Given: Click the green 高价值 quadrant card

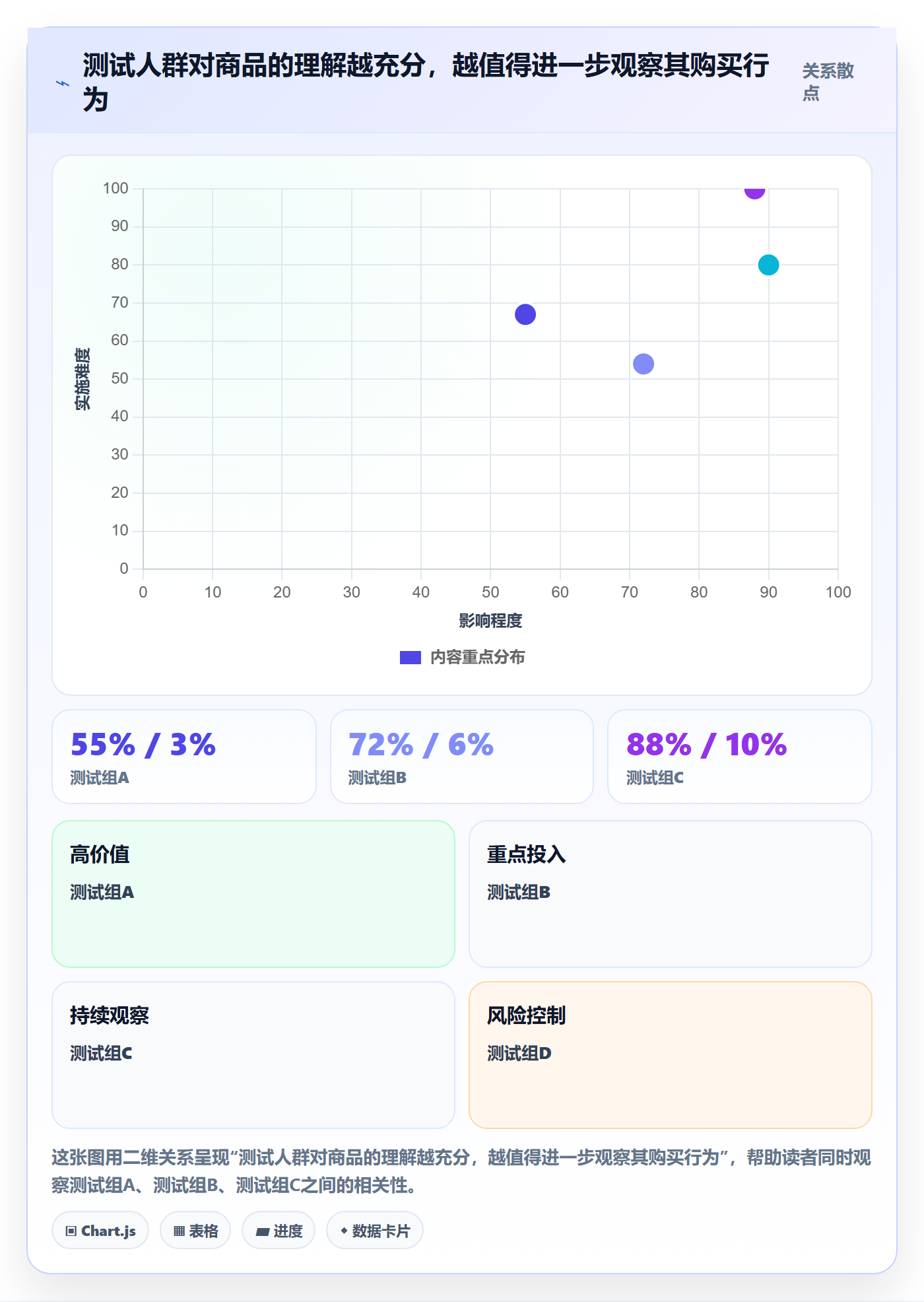Looking at the screenshot, I should click(253, 894).
